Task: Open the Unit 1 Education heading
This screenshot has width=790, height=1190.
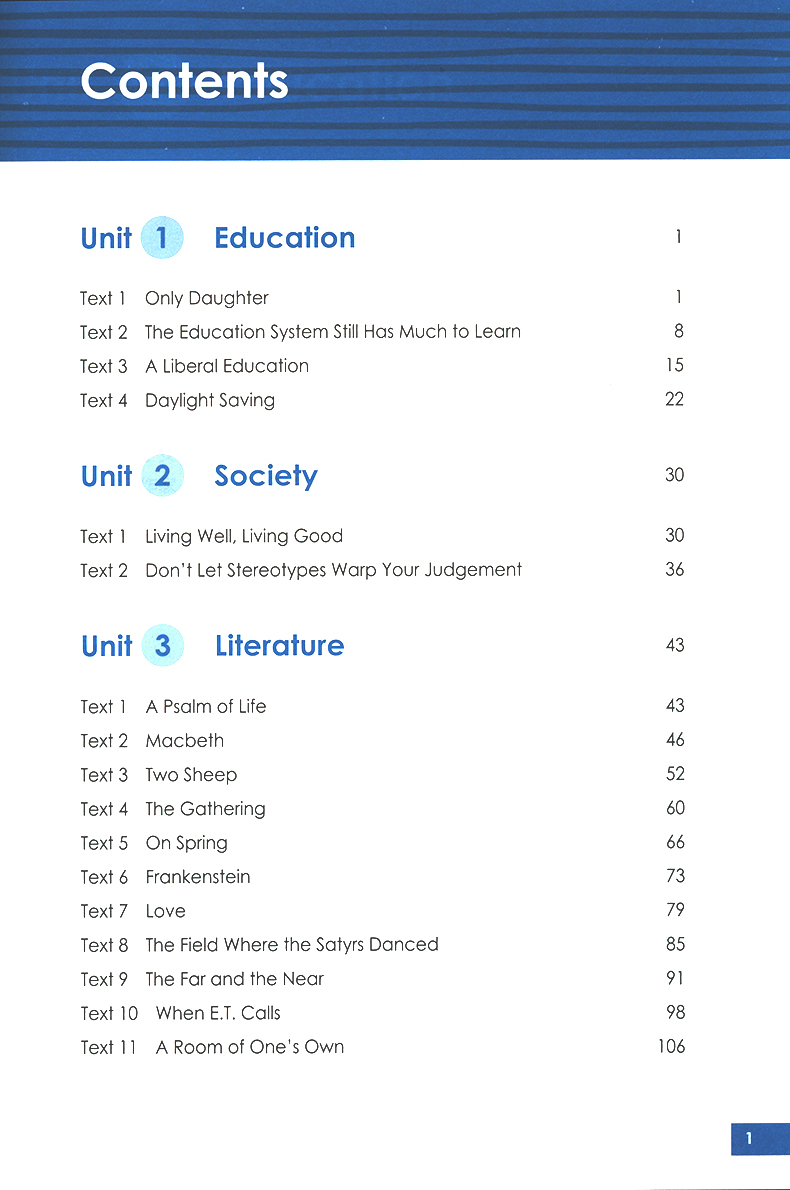Action: point(284,238)
